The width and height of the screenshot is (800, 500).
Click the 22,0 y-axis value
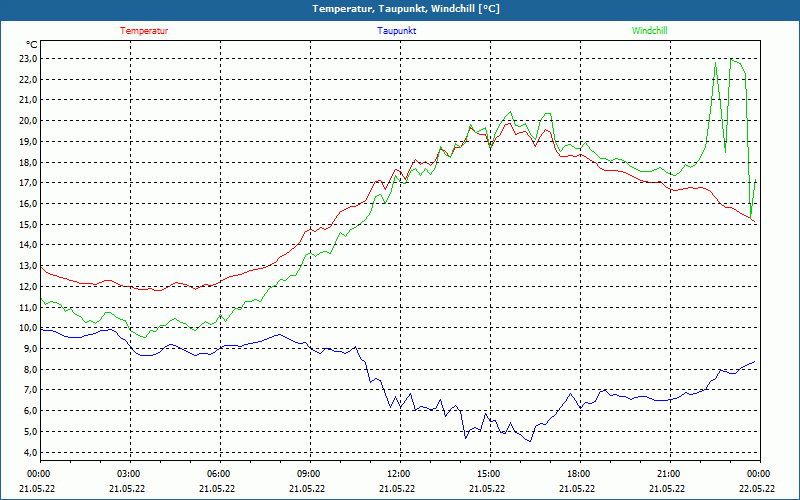pyautogui.click(x=28, y=80)
